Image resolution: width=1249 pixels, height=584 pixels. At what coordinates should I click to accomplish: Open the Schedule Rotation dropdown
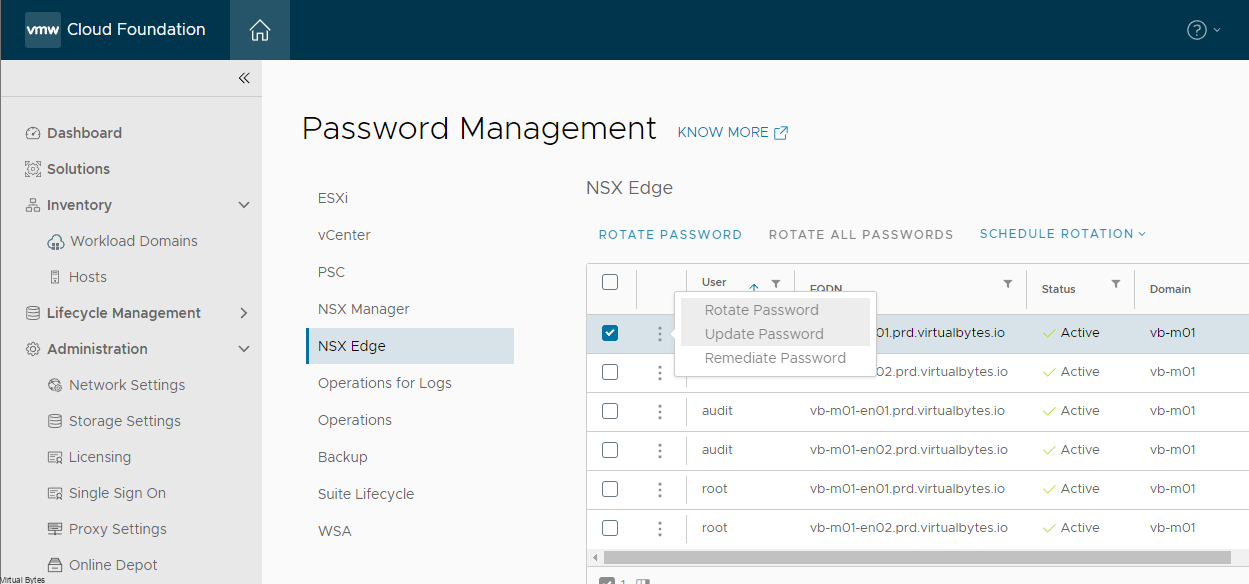pyautogui.click(x=1061, y=233)
